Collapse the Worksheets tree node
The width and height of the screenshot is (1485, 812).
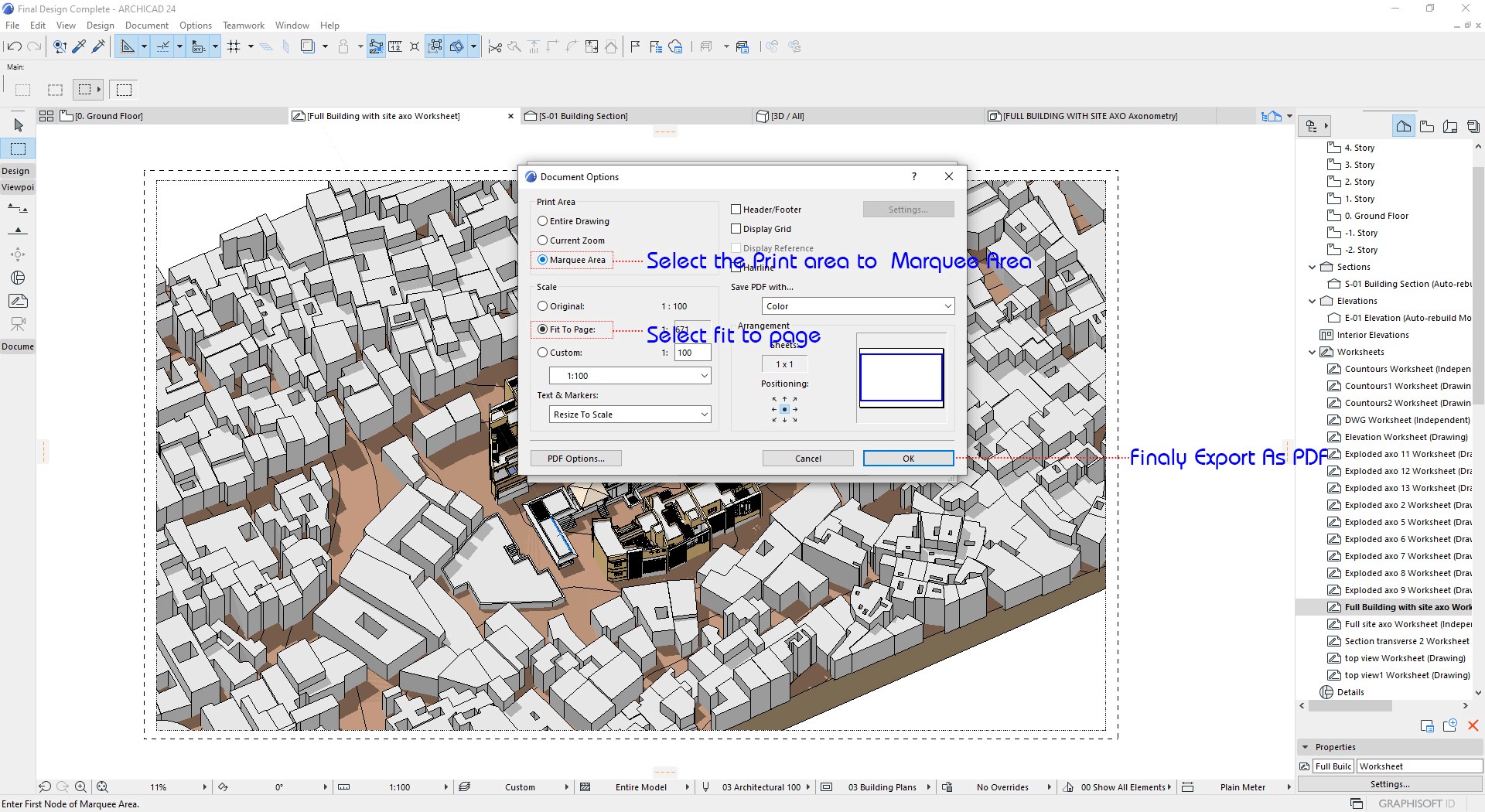1313,352
